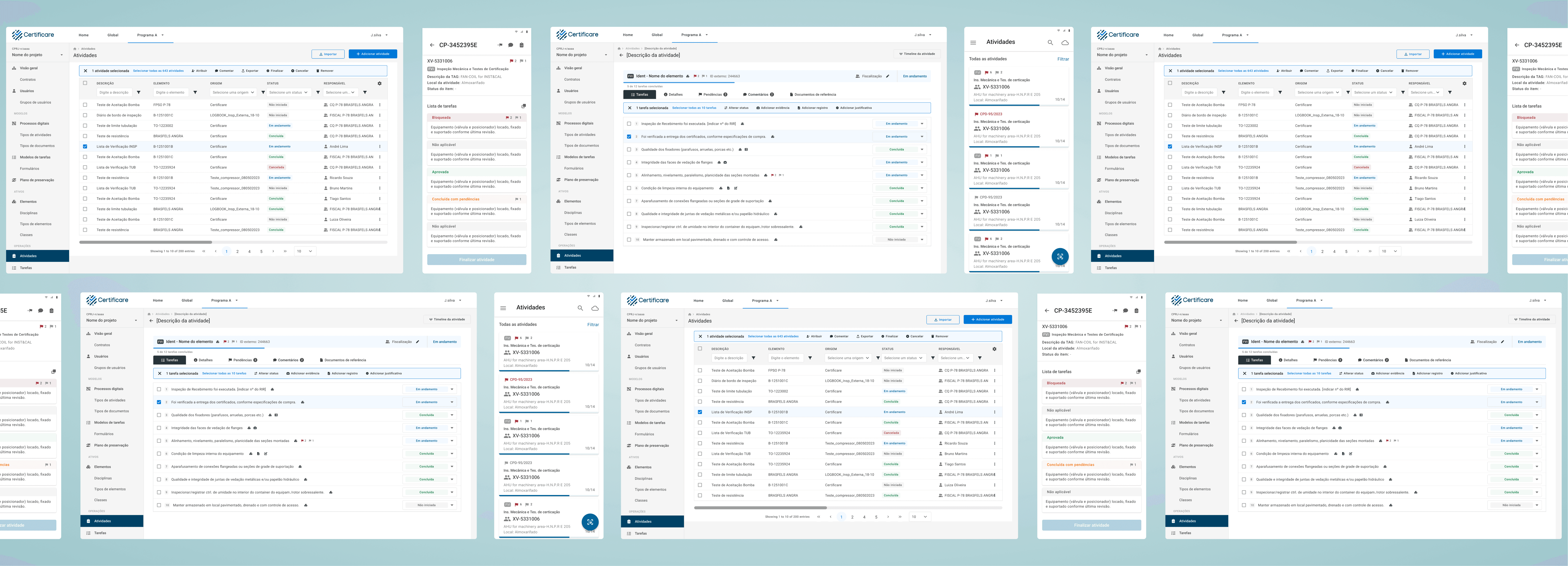The height and width of the screenshot is (566, 1568).
Task: Tap back arrow in top-row full CP-3452395E mobile
Action: coord(432,45)
